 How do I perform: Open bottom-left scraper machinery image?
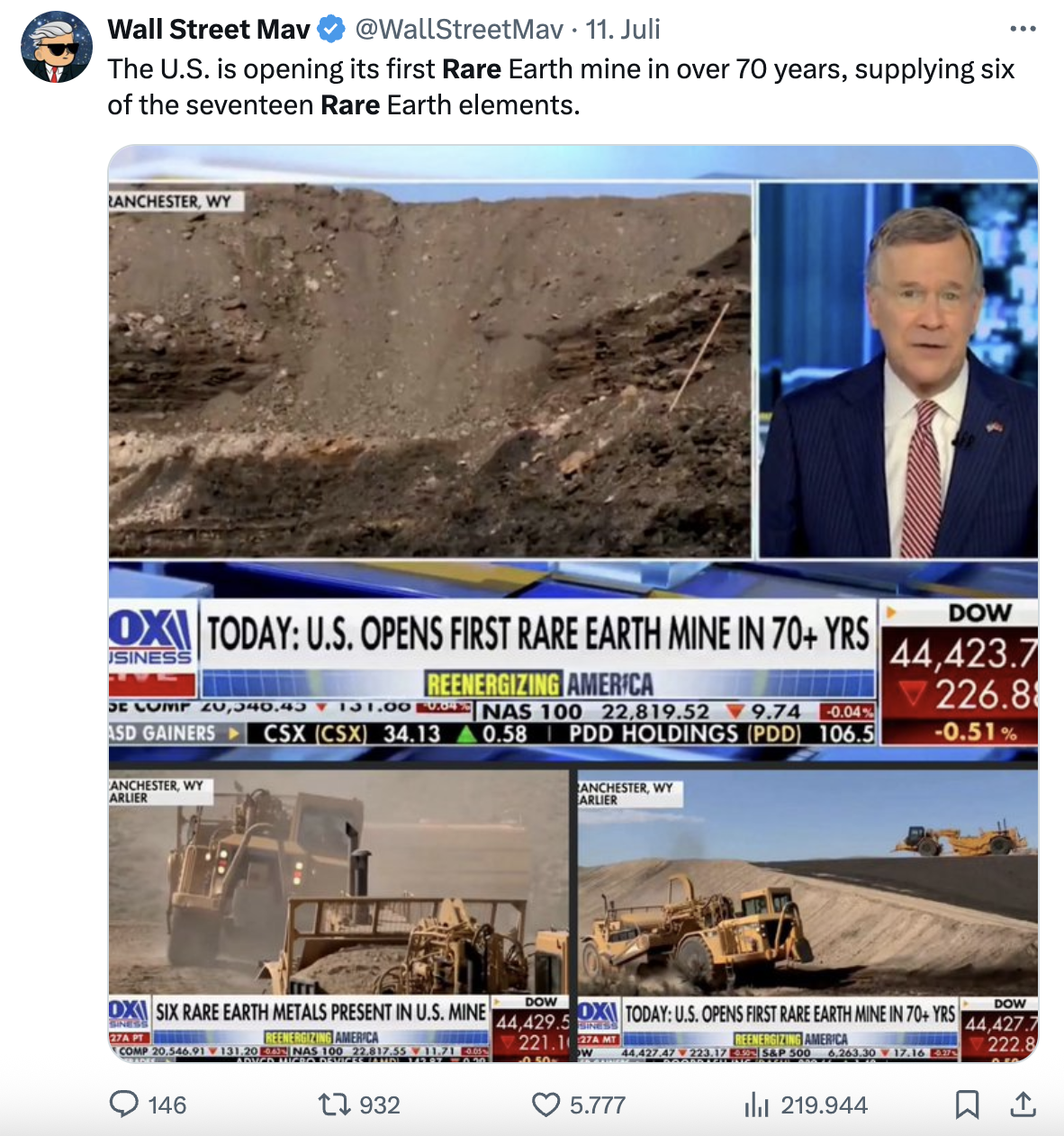click(x=338, y=914)
